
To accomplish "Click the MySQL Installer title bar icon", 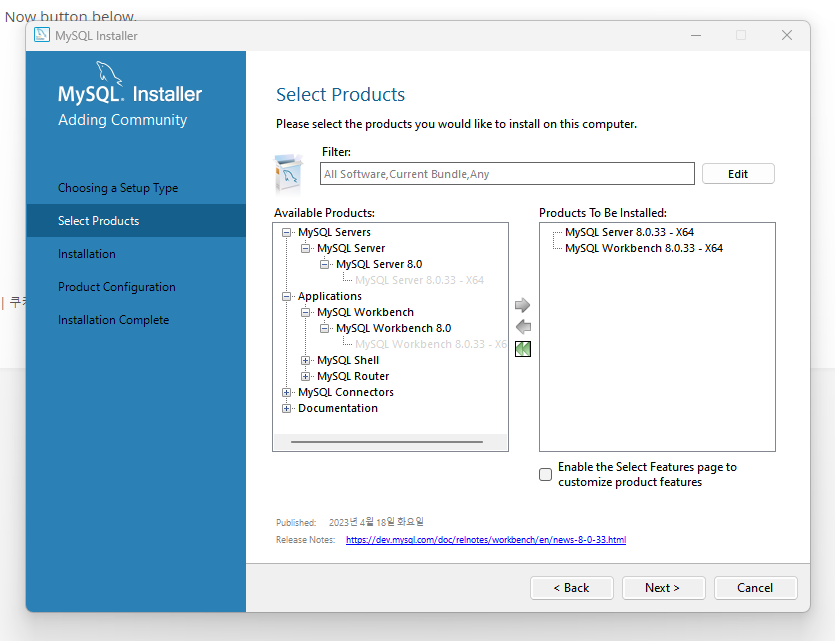I will (x=42, y=35).
